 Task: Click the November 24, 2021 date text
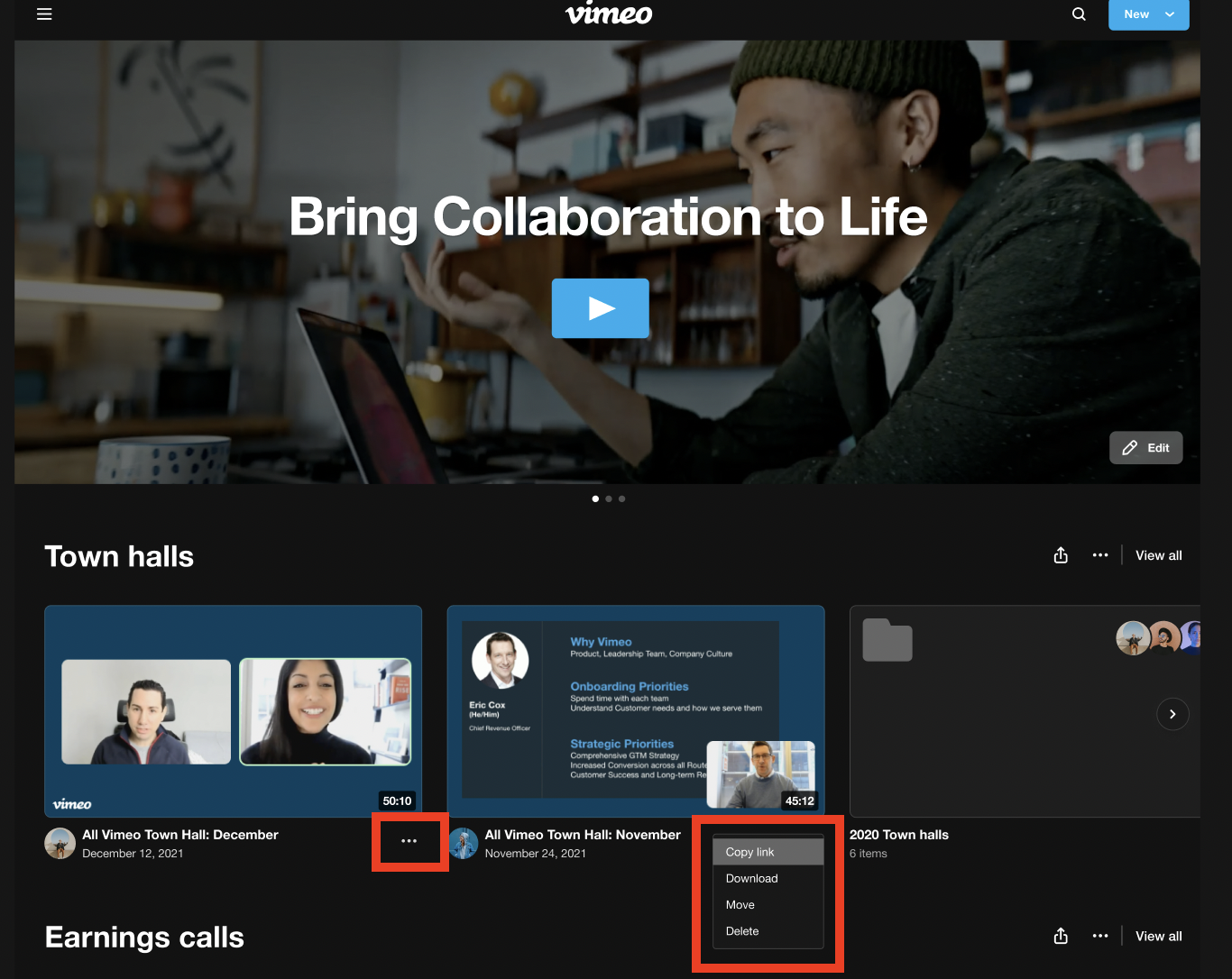click(536, 854)
